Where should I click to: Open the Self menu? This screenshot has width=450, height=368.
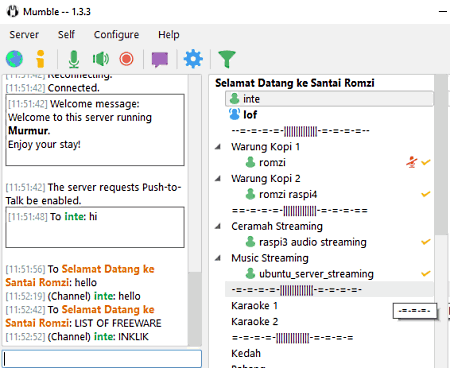click(x=66, y=34)
